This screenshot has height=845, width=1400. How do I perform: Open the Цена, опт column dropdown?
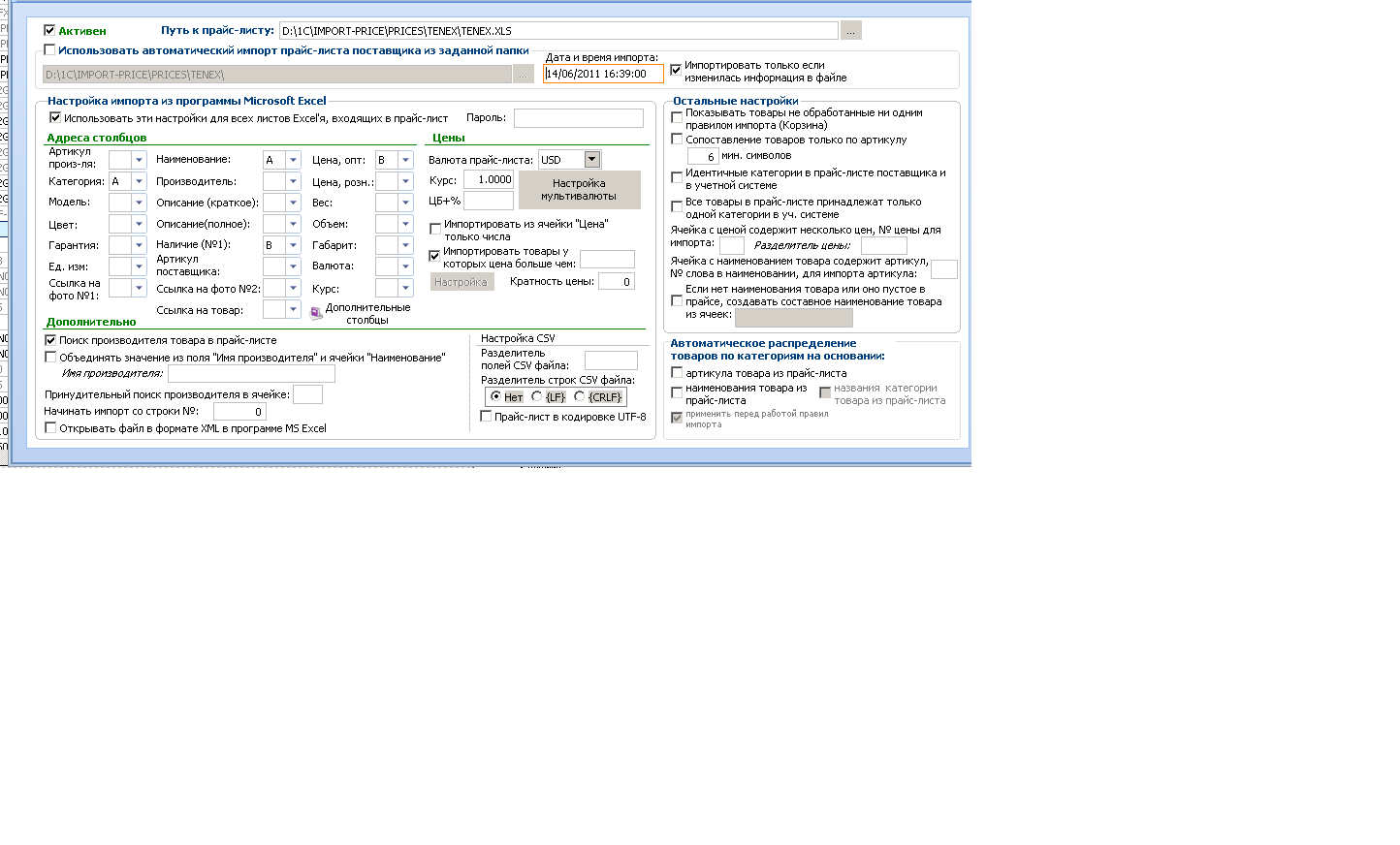(x=405, y=160)
